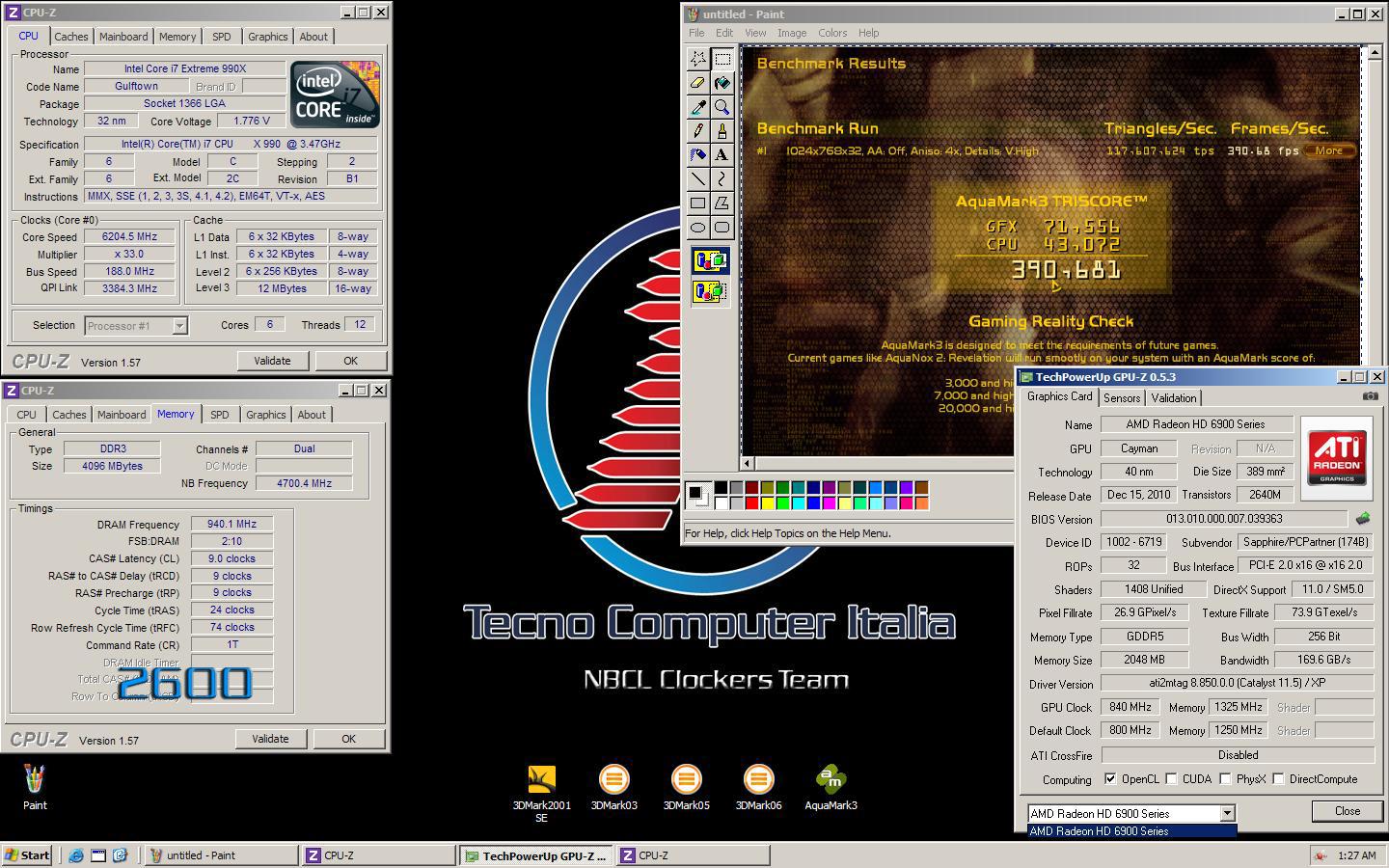Select the Rectangle shape tool

pyautogui.click(x=697, y=203)
